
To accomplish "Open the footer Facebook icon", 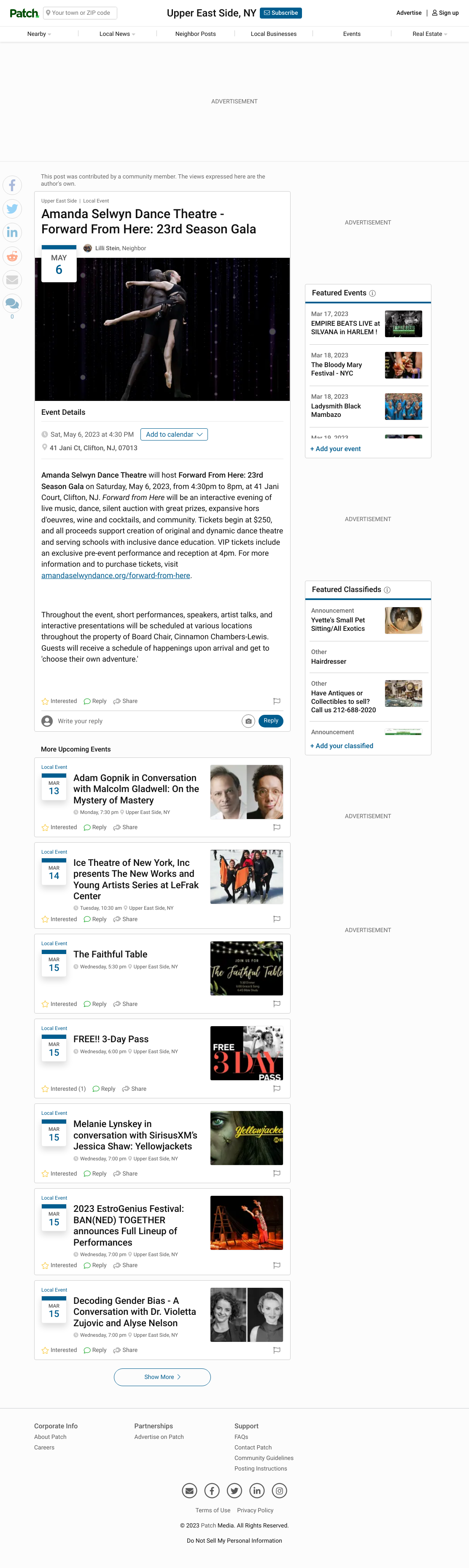I will [212, 1490].
